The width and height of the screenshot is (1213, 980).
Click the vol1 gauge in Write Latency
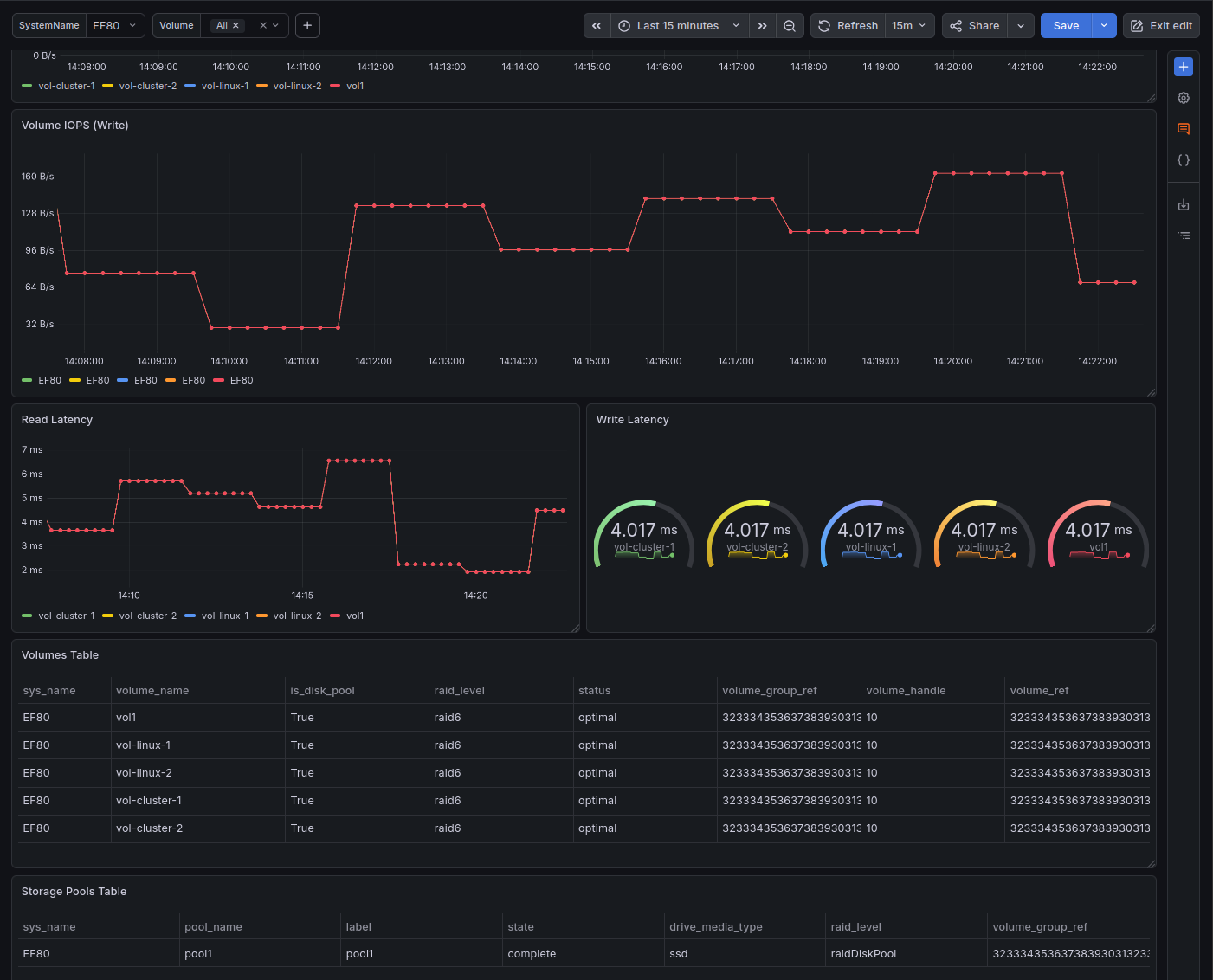tap(1099, 535)
